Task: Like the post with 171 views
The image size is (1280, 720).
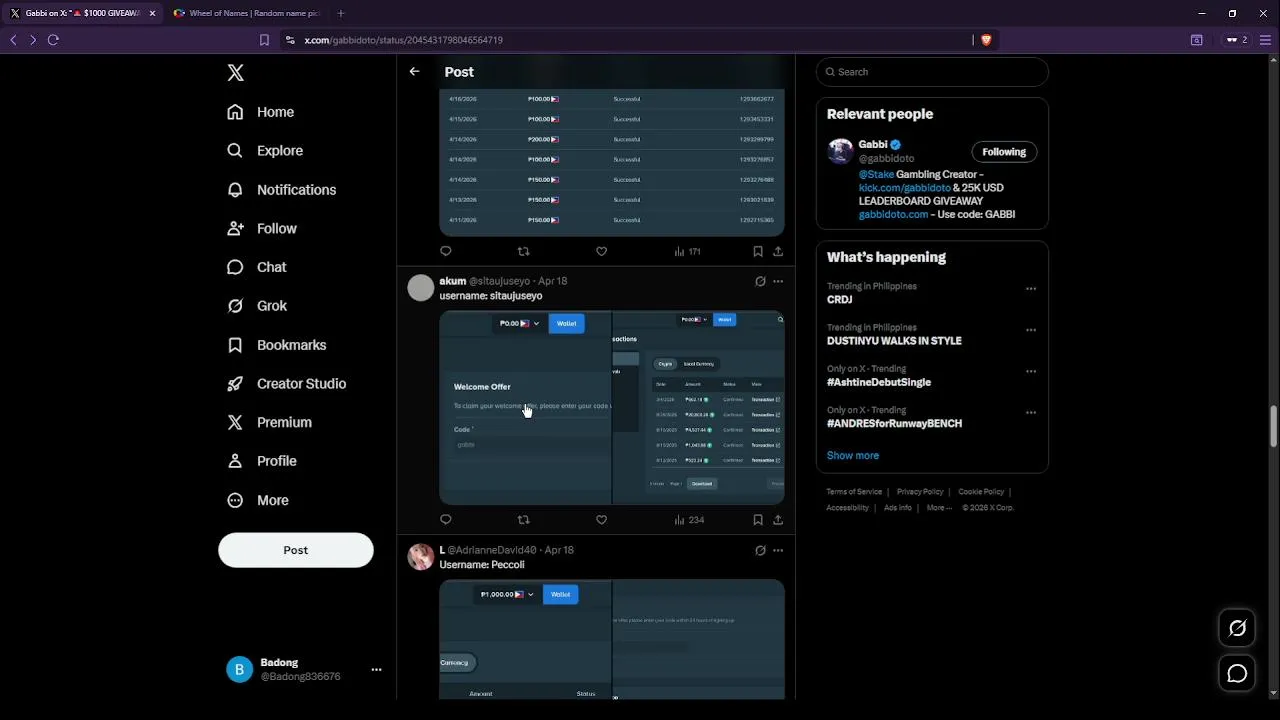Action: click(x=601, y=252)
